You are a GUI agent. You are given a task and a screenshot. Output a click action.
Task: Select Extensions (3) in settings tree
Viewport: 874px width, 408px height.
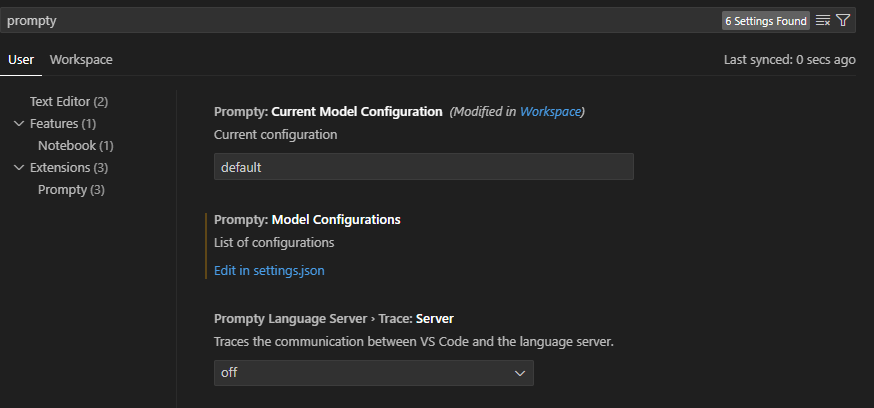pos(69,167)
